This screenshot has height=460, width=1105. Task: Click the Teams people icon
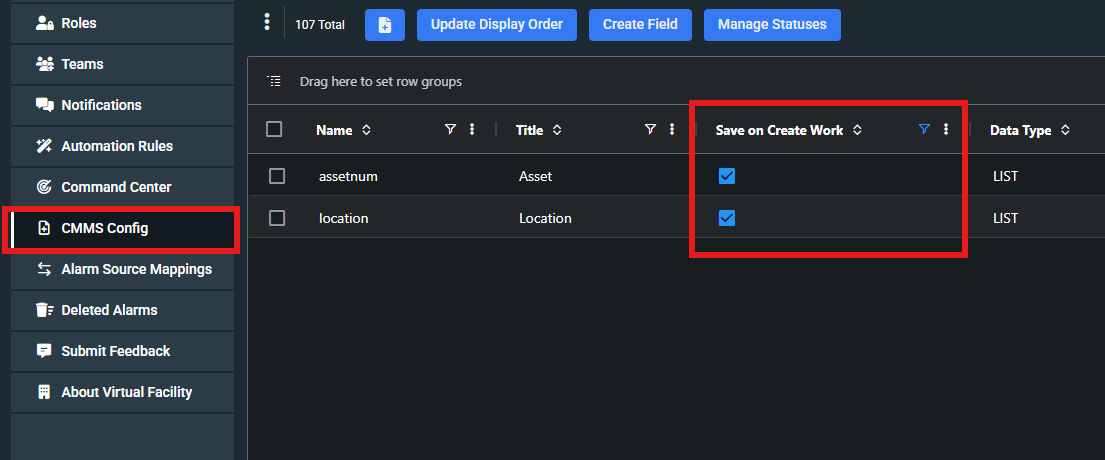pyautogui.click(x=45, y=64)
